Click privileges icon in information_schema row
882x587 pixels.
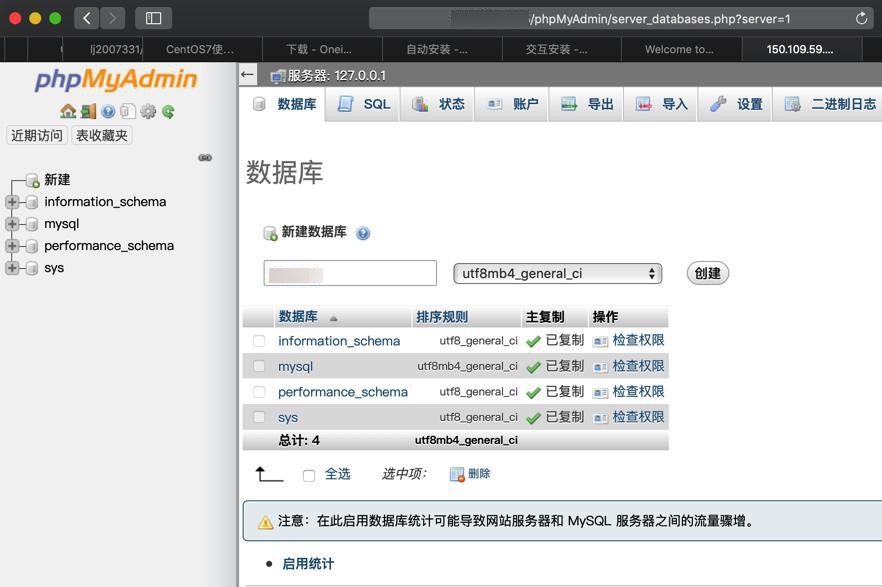pos(600,341)
